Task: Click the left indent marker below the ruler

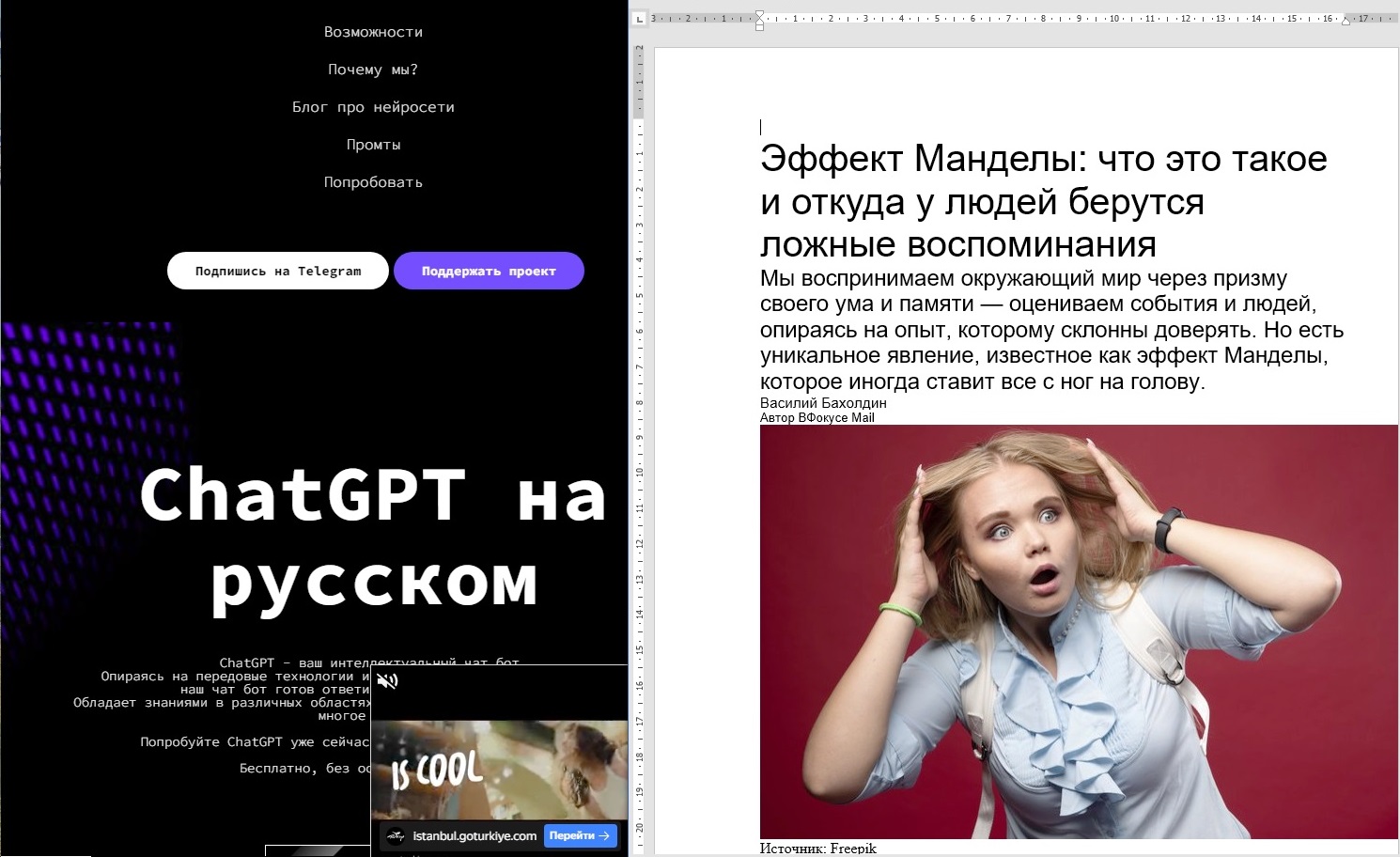Action: point(759,26)
